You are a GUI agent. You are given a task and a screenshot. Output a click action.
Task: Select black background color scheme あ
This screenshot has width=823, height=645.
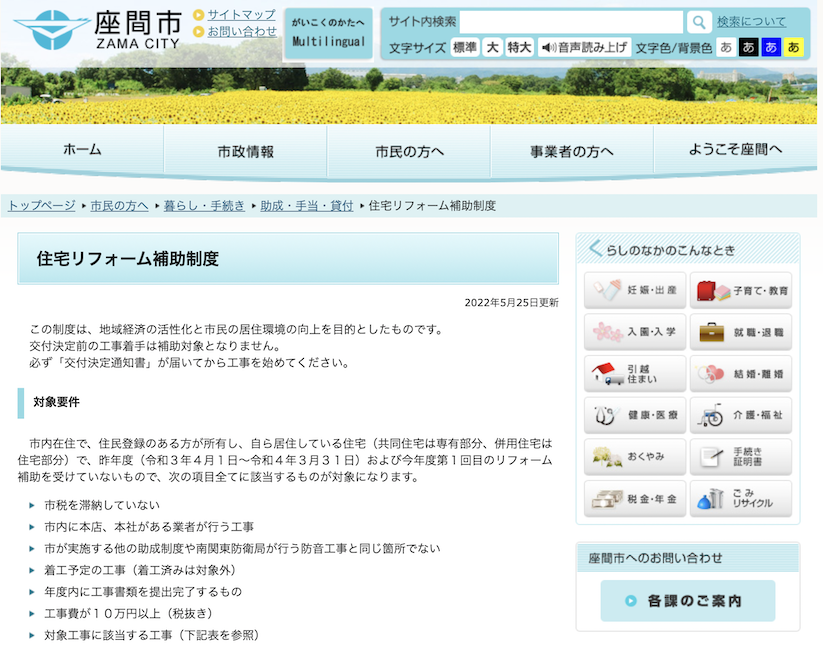748,47
